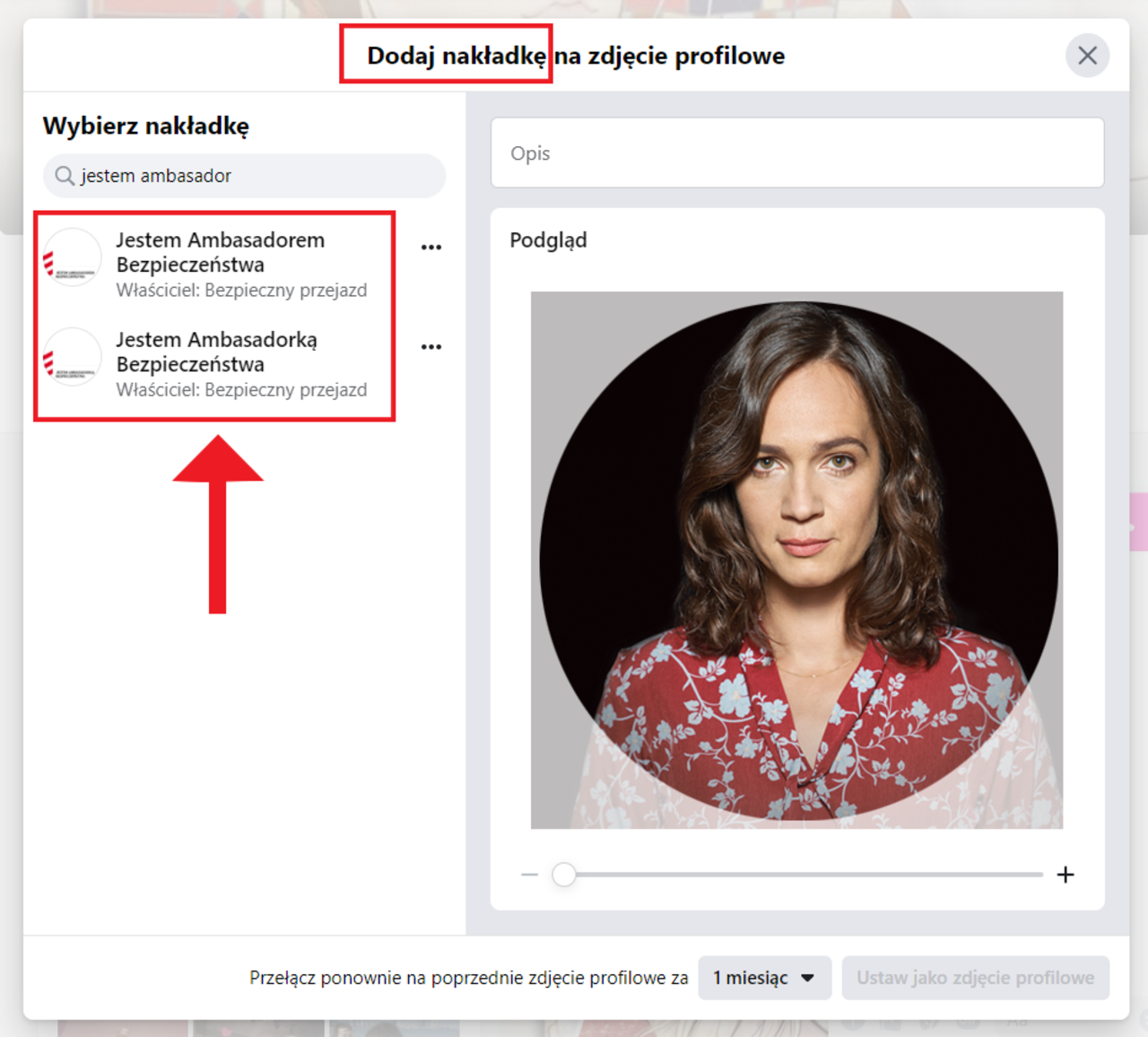The width and height of the screenshot is (1148, 1037).
Task: Close the profile frame dialog
Action: click(x=1087, y=56)
